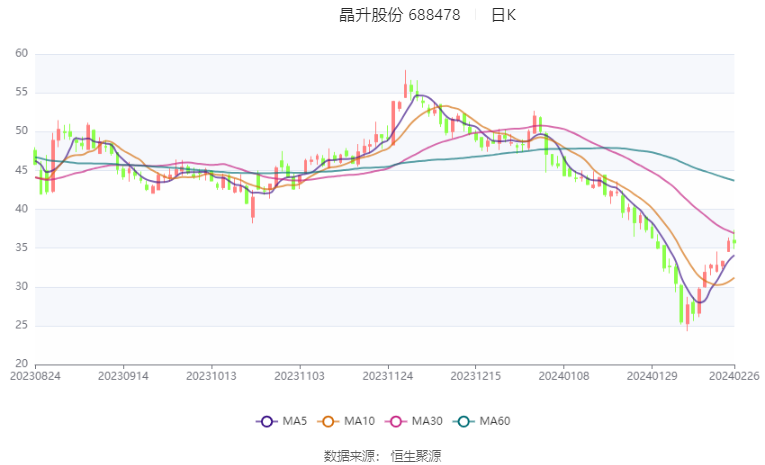Click the 60 price axis label
The height and width of the screenshot is (465, 765).
(21, 53)
